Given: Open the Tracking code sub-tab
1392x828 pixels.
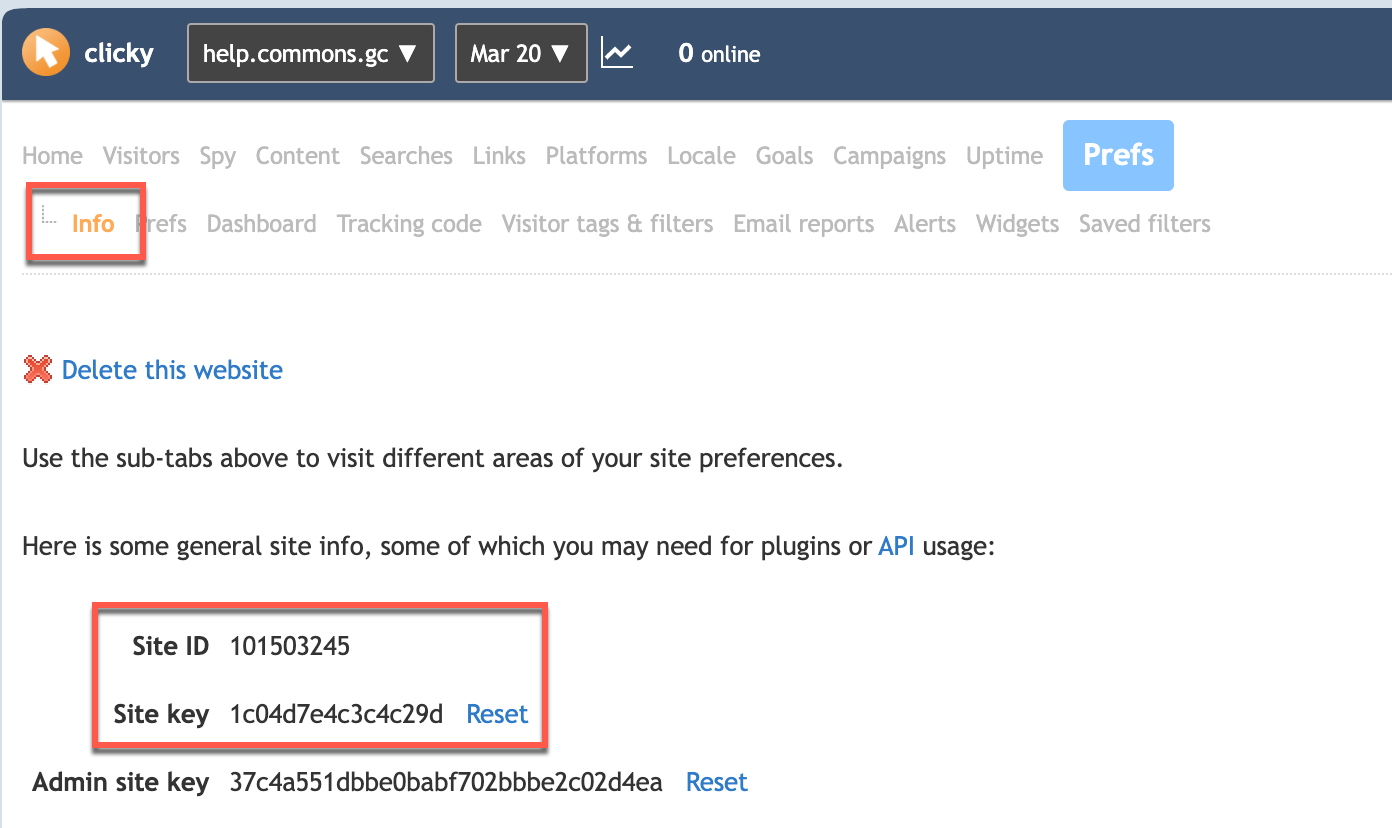Looking at the screenshot, I should [x=409, y=224].
